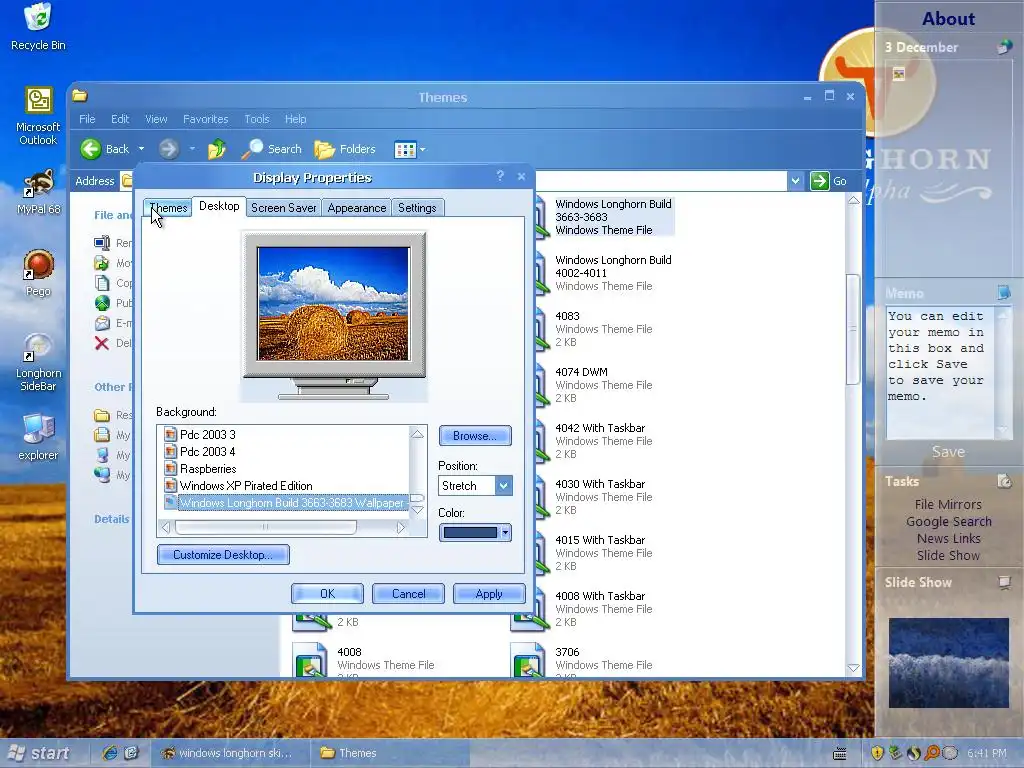Open the File menu
Viewport: 1024px width, 768px height.
(87, 119)
